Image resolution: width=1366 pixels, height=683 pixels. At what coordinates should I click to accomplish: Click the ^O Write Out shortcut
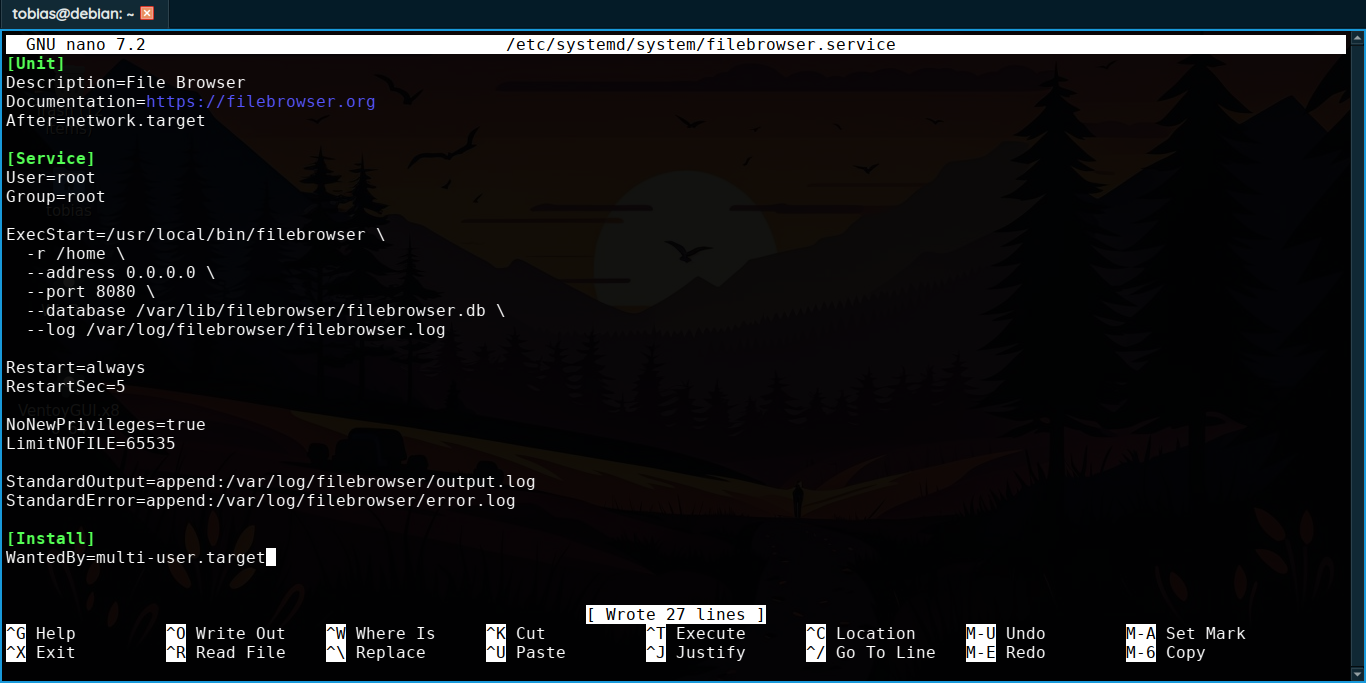coord(226,634)
